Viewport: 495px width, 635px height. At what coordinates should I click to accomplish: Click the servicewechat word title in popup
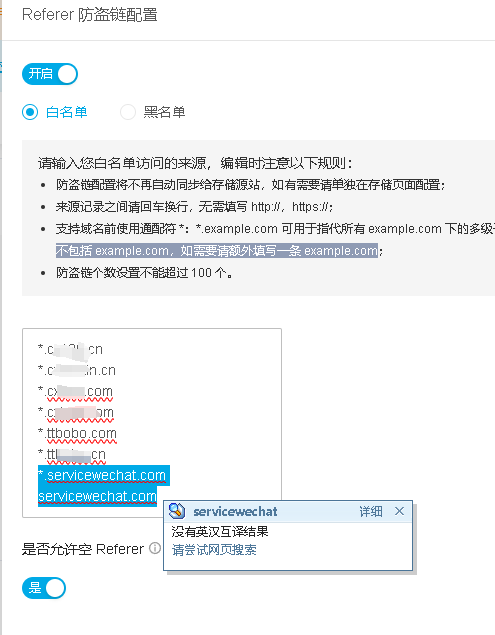pos(235,512)
